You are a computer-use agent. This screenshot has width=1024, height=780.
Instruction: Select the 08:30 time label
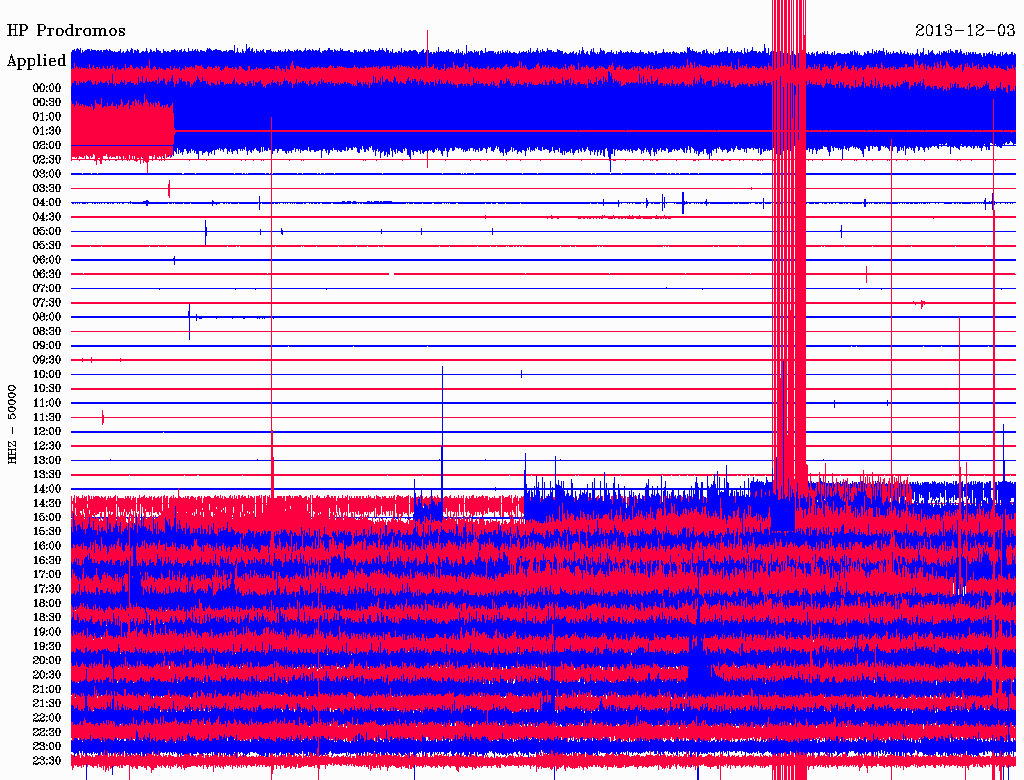(47, 331)
